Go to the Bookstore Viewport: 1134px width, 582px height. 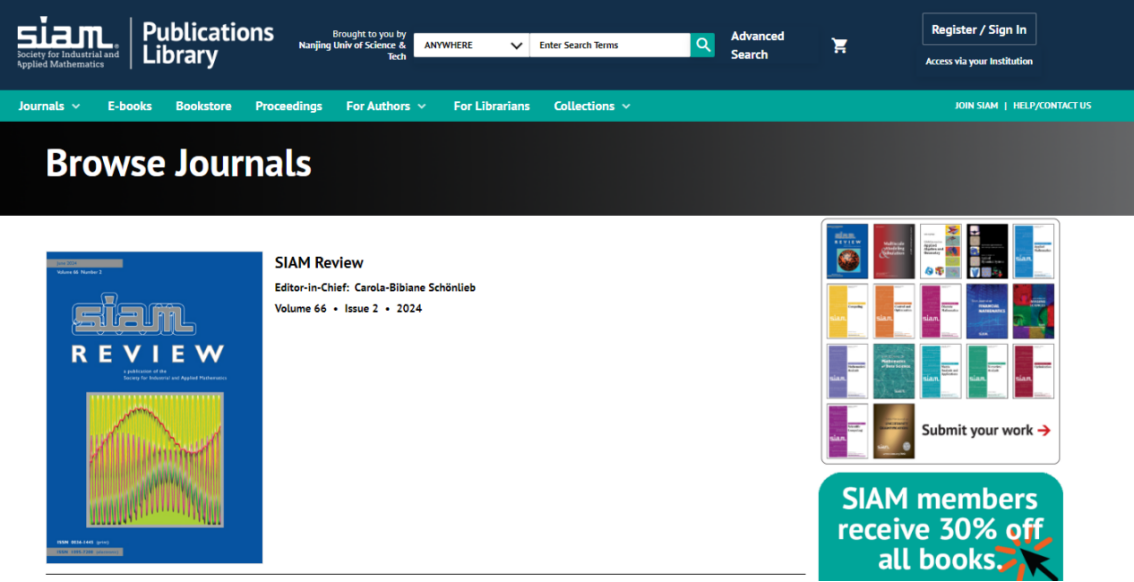click(203, 106)
